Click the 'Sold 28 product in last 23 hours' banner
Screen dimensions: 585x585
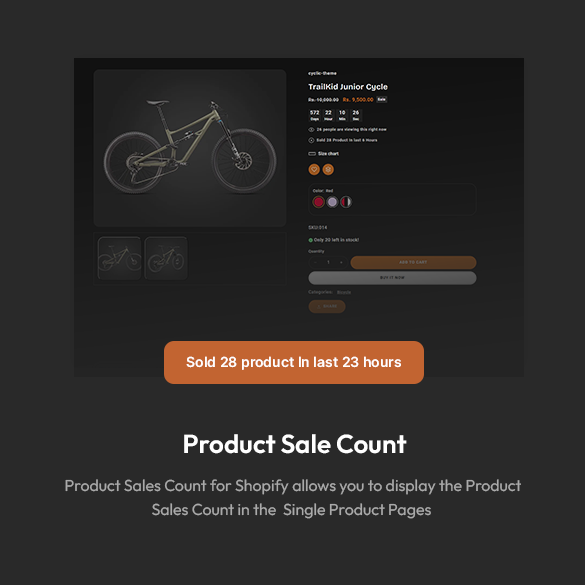pos(294,362)
